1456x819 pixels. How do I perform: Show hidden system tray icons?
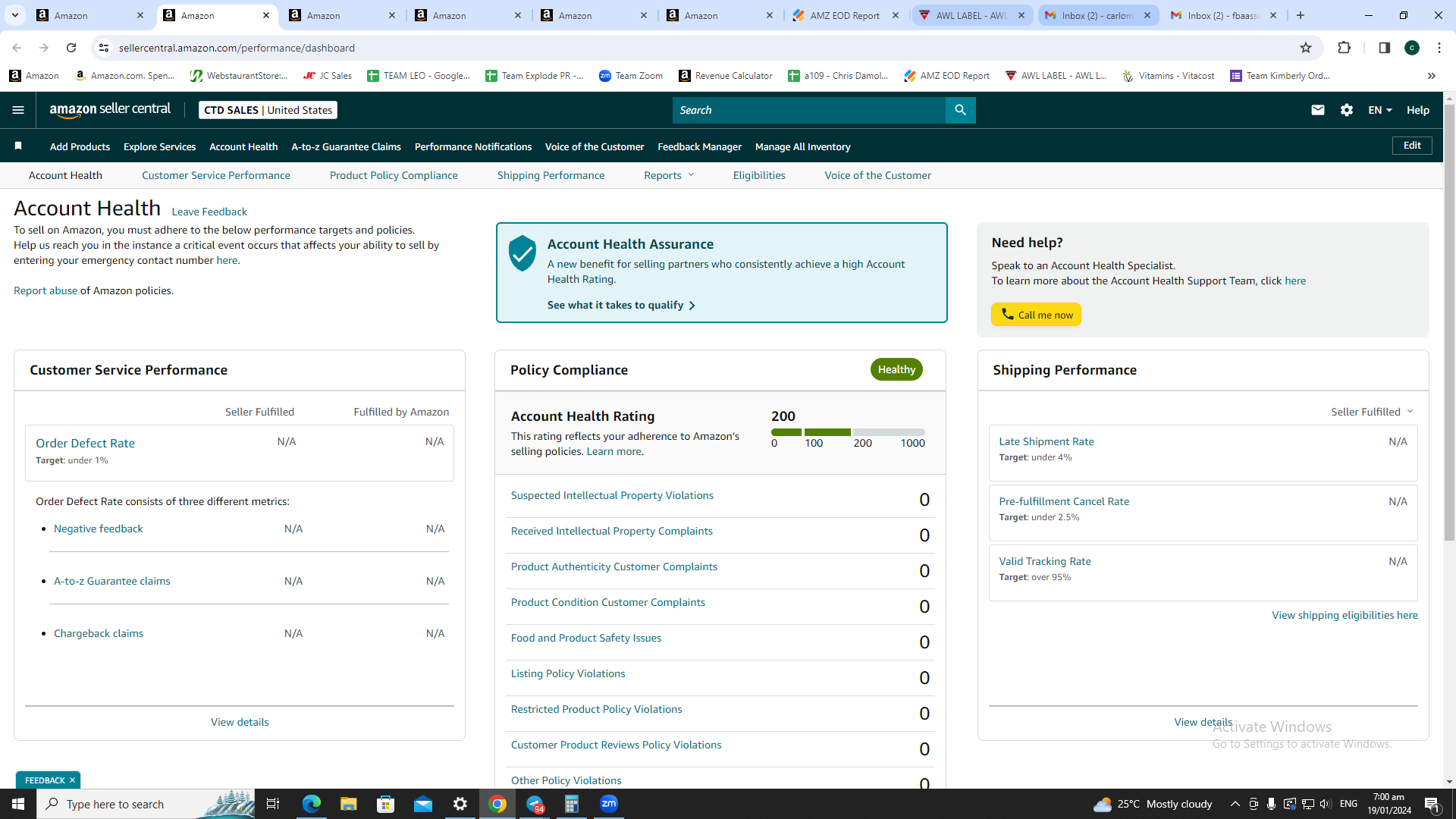1235,804
